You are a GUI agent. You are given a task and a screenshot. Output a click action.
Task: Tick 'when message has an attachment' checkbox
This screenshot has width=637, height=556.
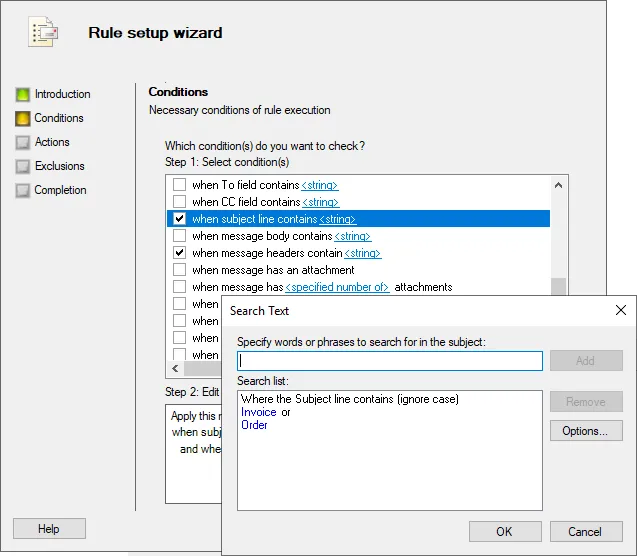coord(180,270)
